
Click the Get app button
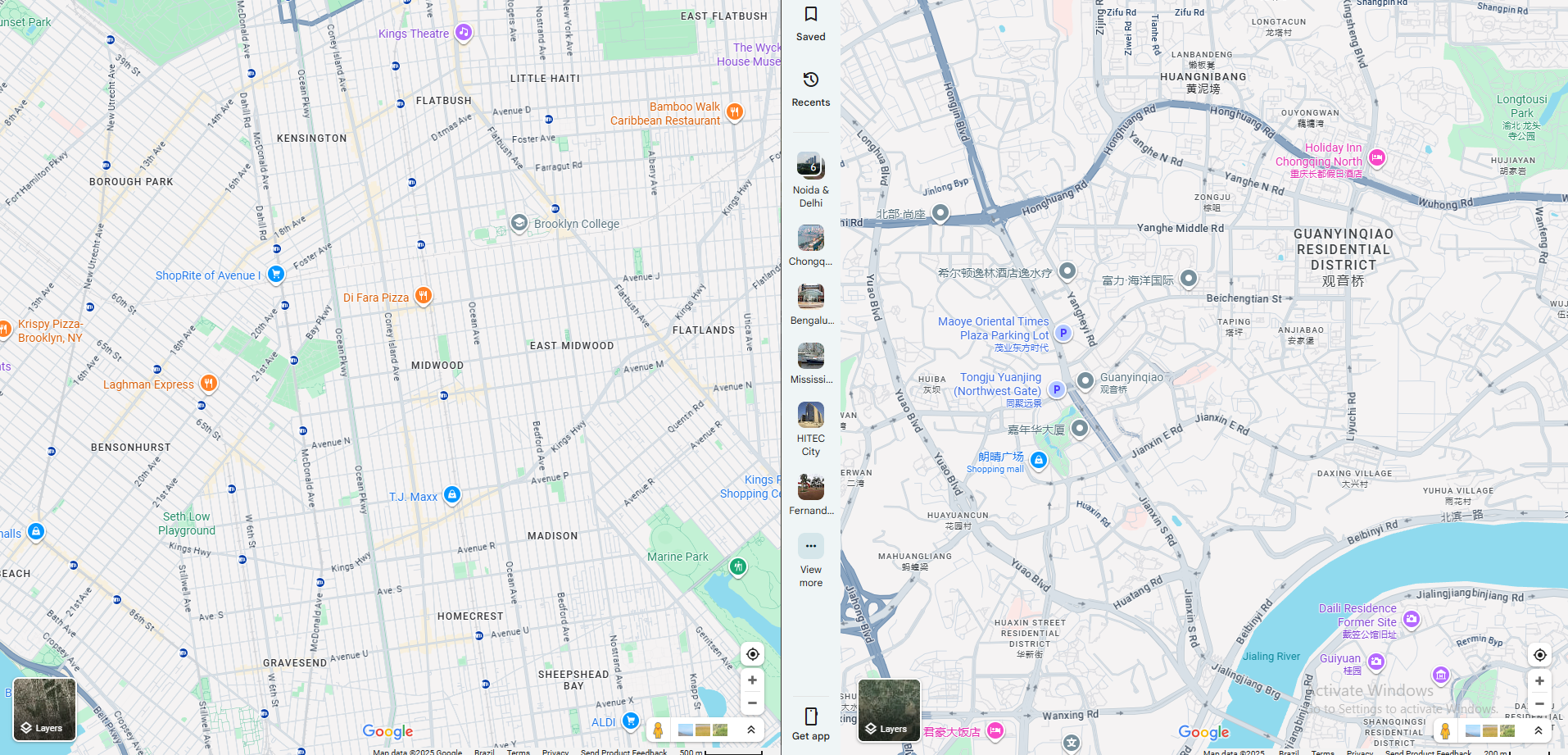click(x=811, y=724)
